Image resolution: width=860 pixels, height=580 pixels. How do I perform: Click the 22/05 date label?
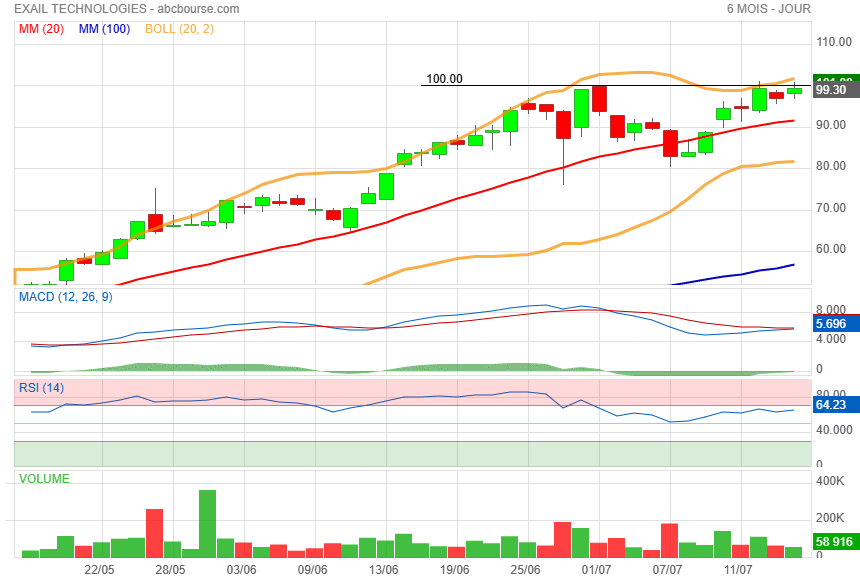99,570
